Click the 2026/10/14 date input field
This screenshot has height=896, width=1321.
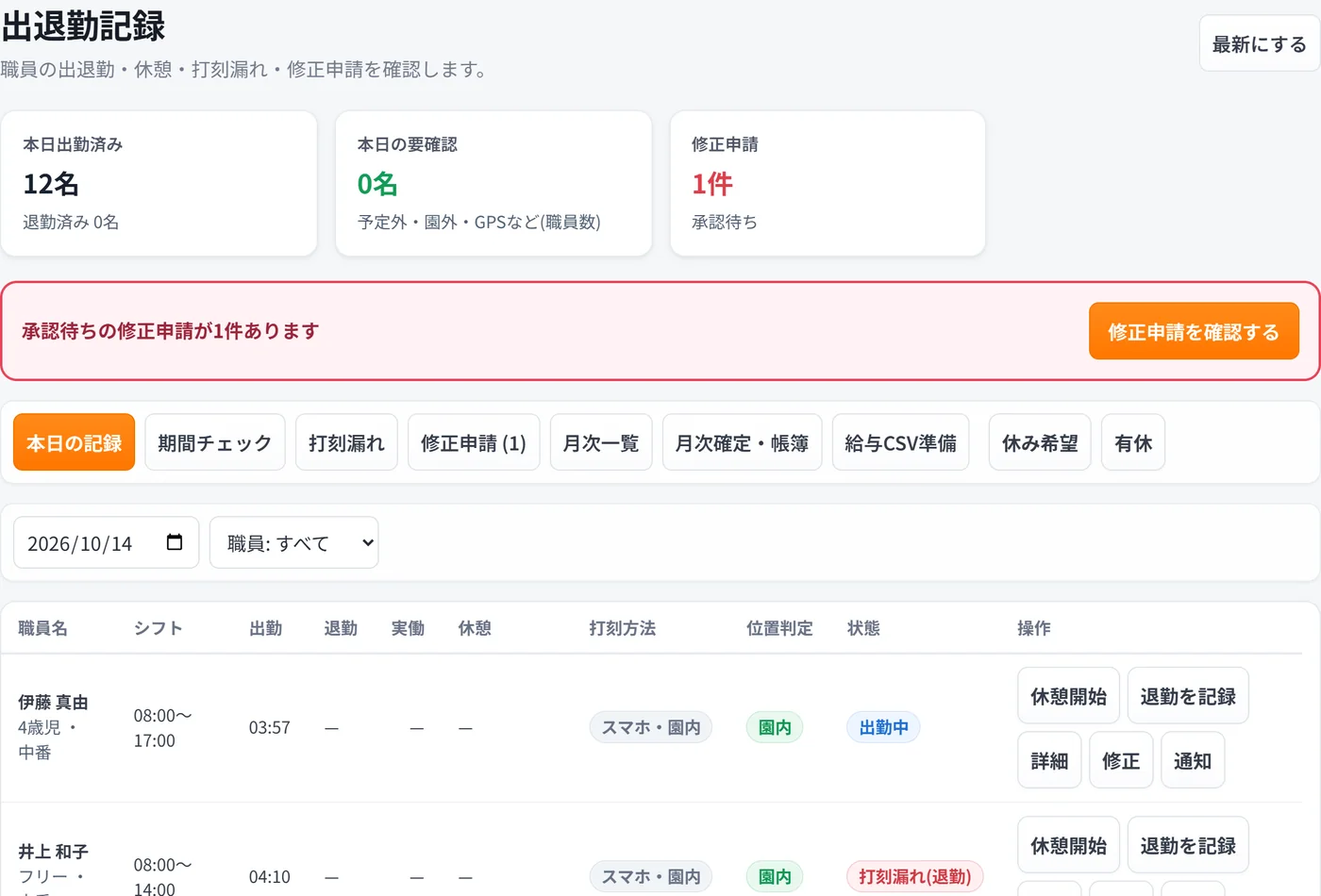[x=106, y=542]
